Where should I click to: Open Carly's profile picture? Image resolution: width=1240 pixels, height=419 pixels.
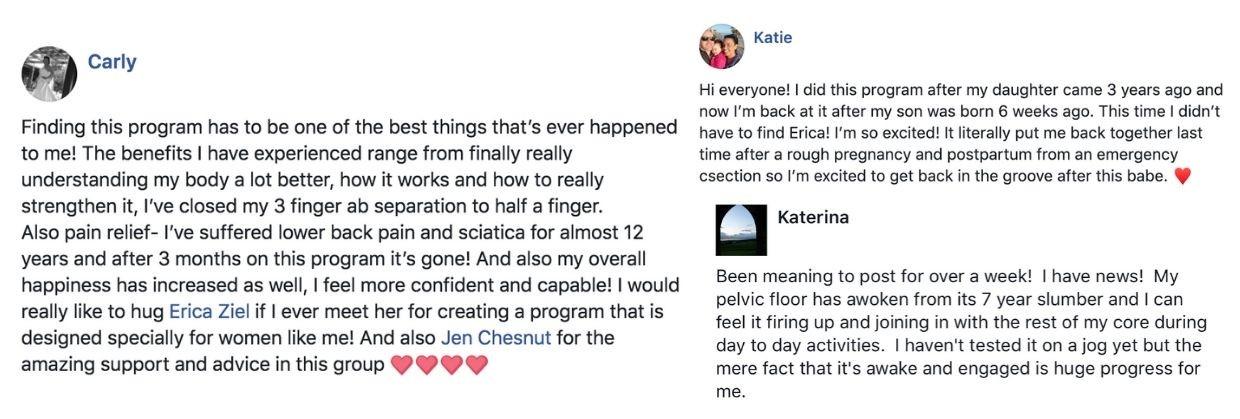click(49, 74)
